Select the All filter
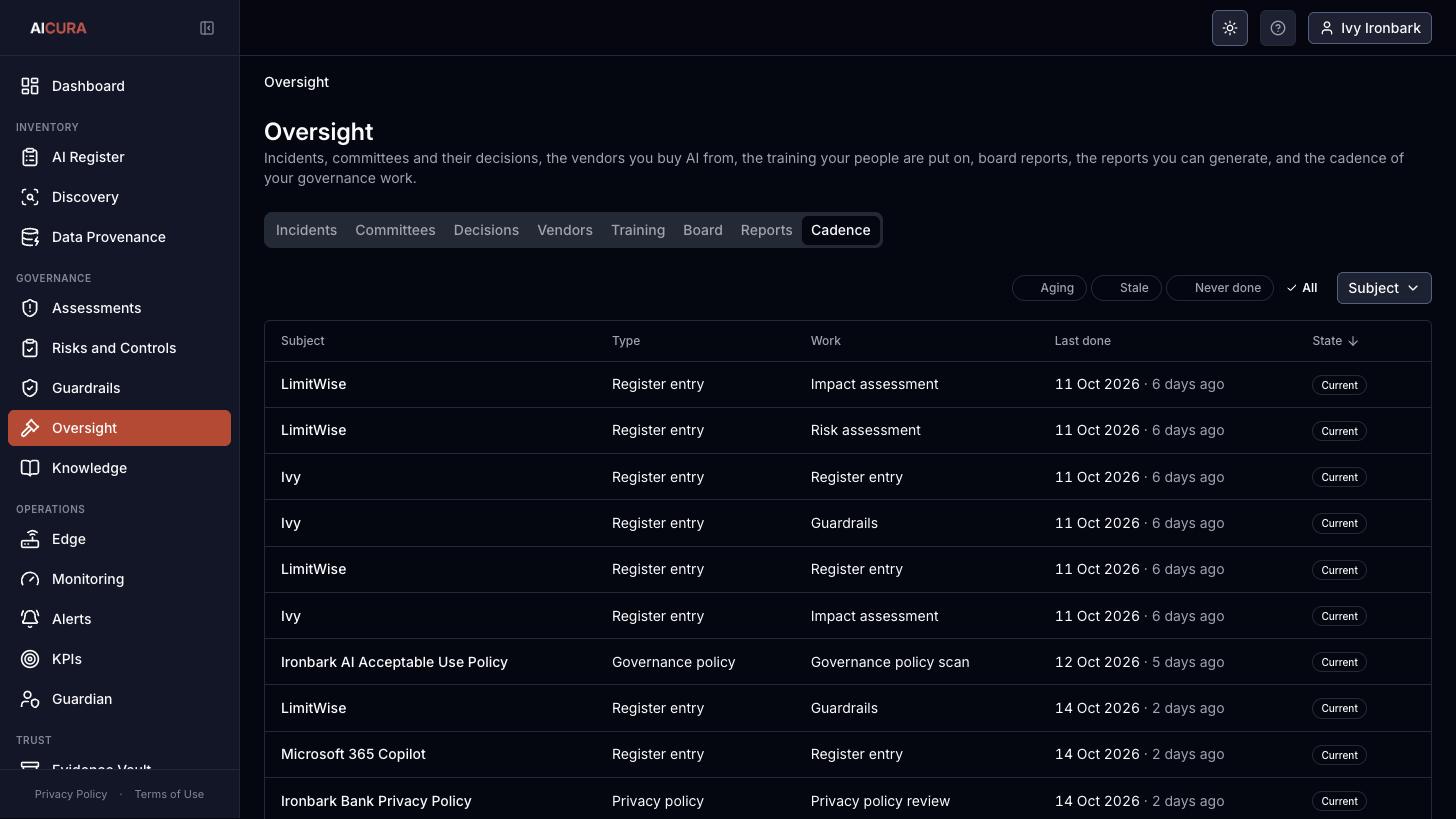 1302,288
